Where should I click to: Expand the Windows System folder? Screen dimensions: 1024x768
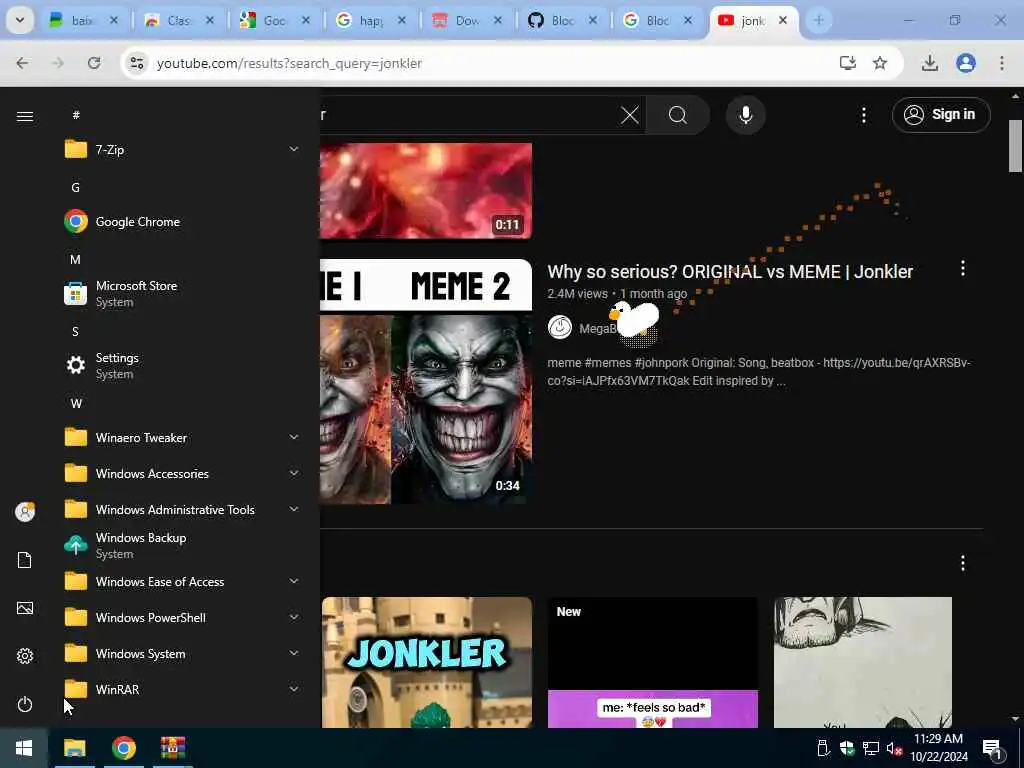point(182,654)
